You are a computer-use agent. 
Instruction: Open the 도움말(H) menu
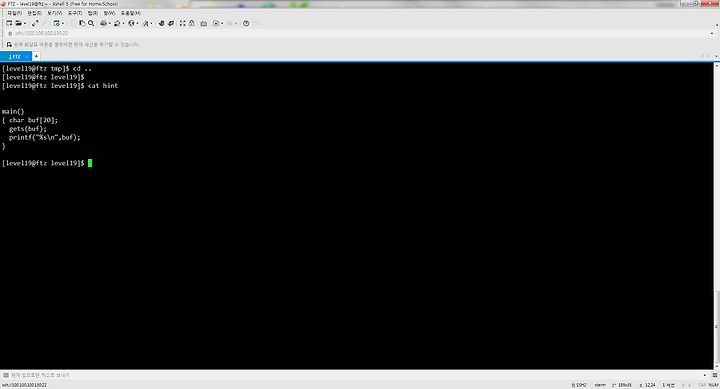[130, 13]
